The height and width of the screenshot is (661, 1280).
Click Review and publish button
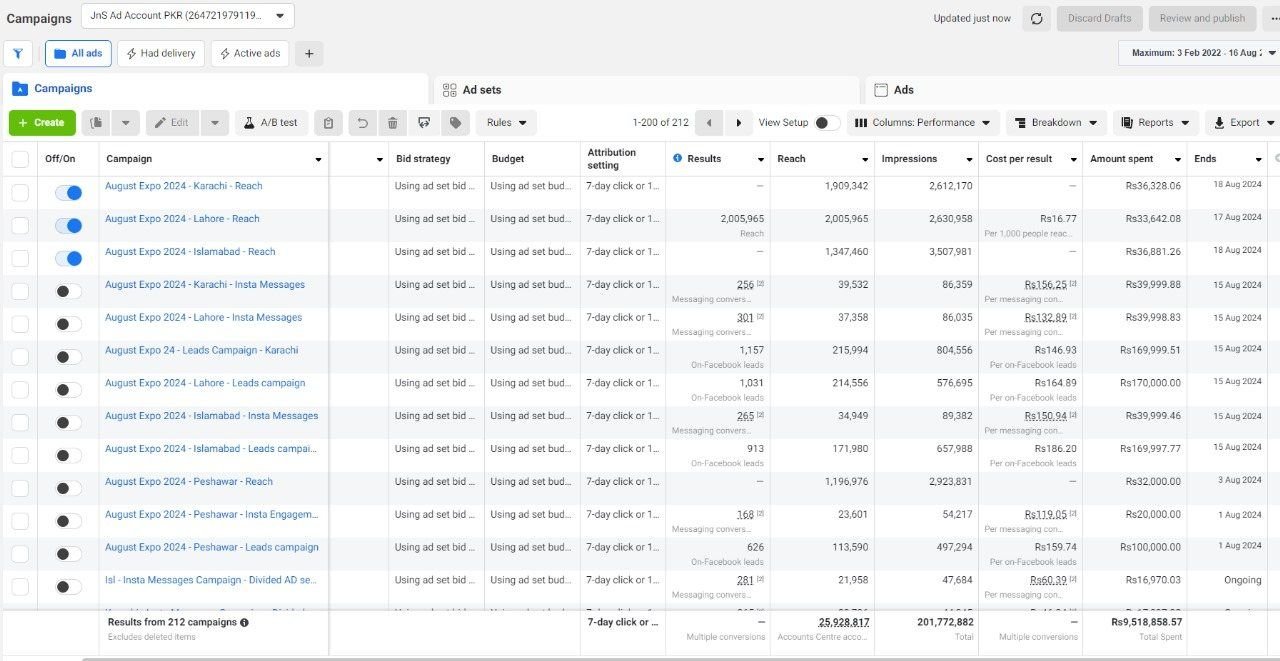point(1202,18)
